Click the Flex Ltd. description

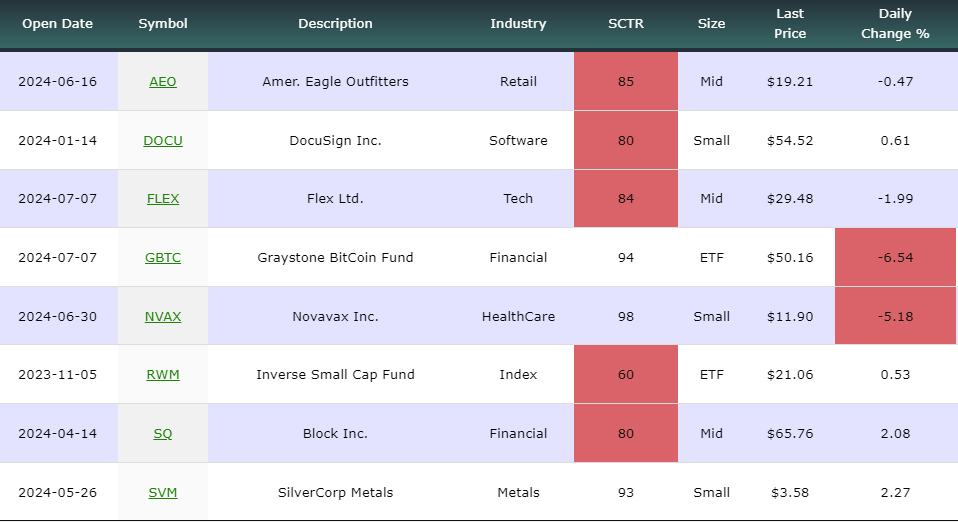click(335, 199)
